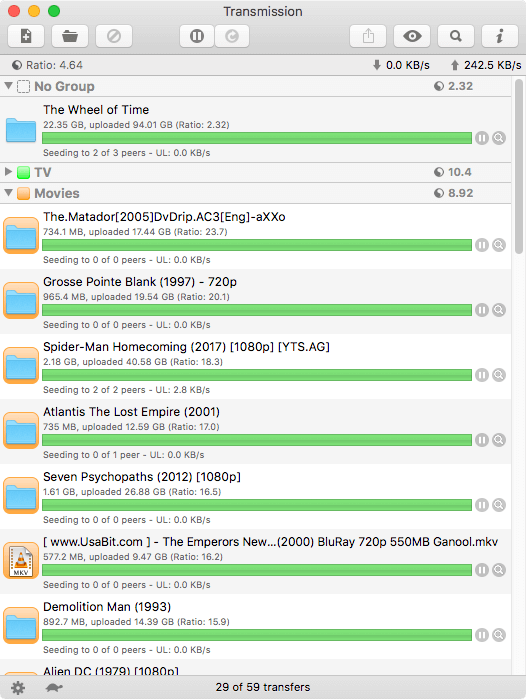Select Grosse Pointe Blank (1997) title
The height and width of the screenshot is (699, 526).
(x=140, y=282)
